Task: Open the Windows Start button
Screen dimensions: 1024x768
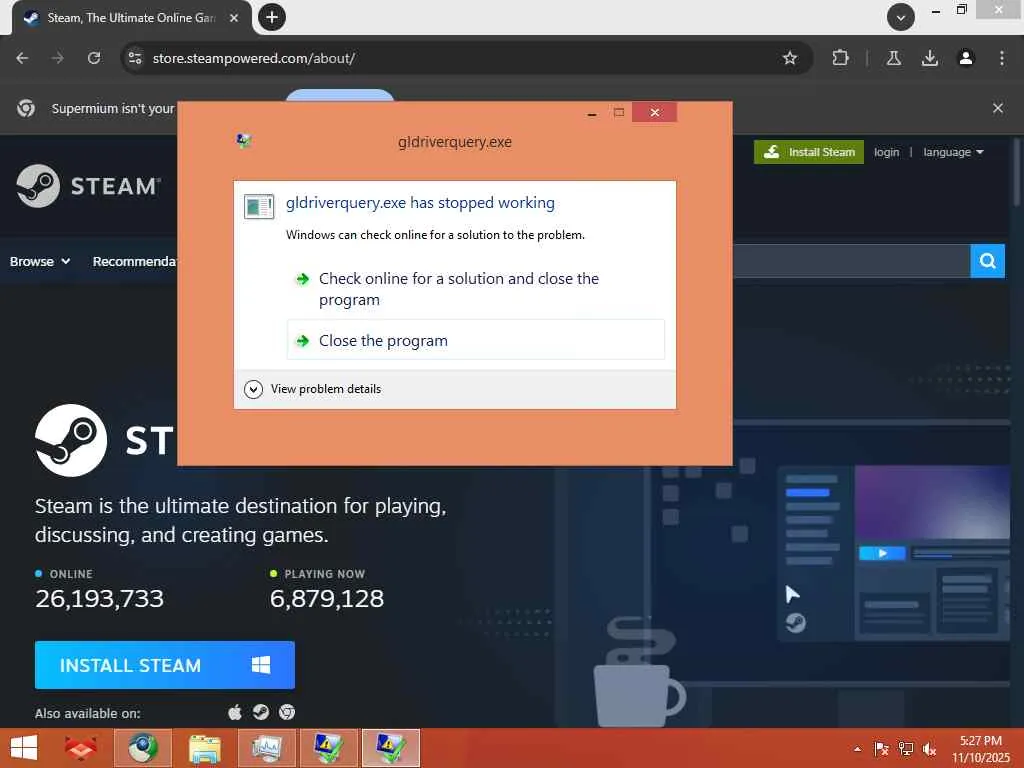Action: point(24,748)
